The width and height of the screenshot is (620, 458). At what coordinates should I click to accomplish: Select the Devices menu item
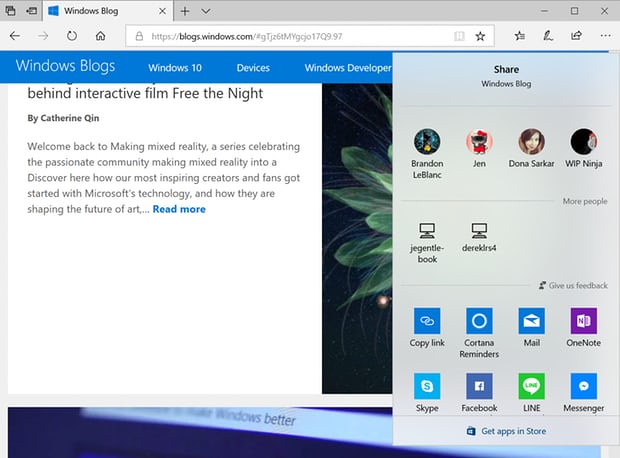253,68
